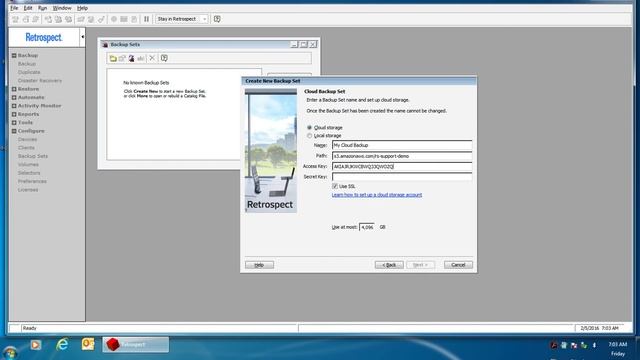The height and width of the screenshot is (360, 640).
Task: Click the 'Use at most' GB field
Action: pyautogui.click(x=367, y=227)
